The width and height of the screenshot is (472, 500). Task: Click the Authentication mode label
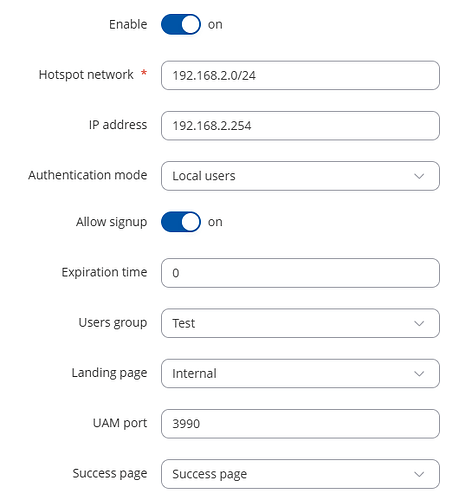click(88, 175)
